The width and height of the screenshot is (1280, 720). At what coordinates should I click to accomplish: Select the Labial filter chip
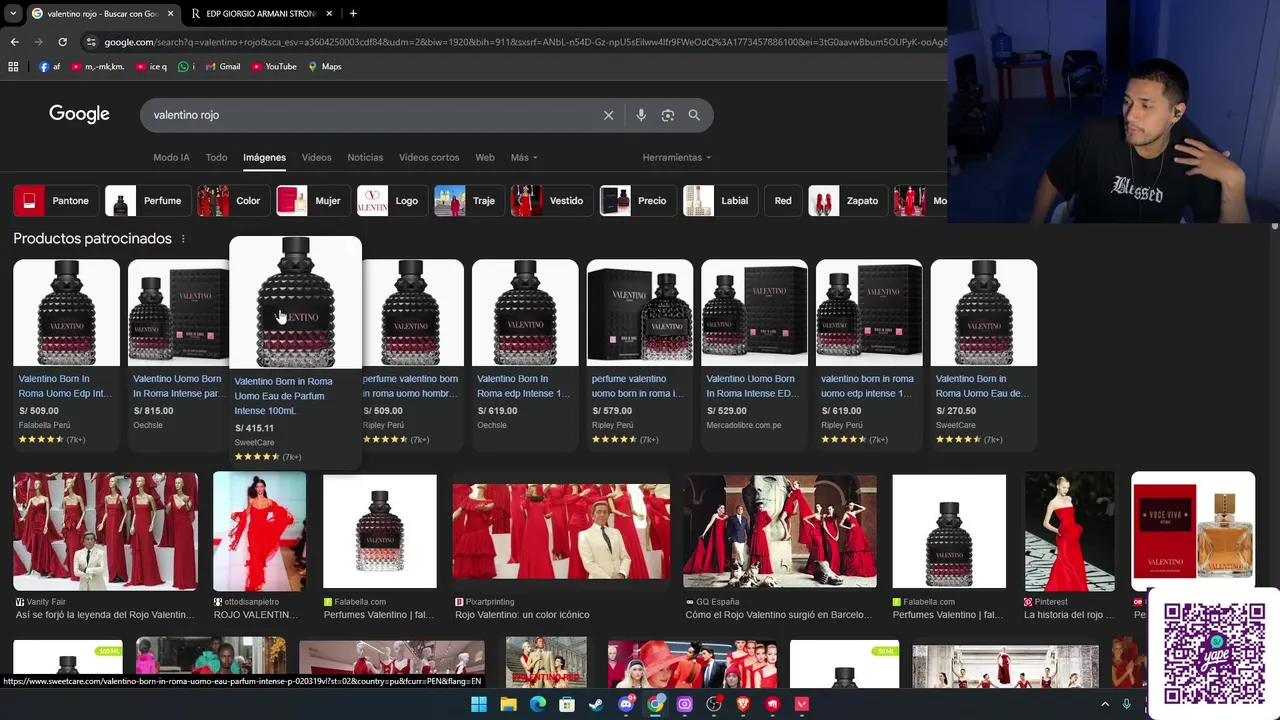tap(719, 201)
